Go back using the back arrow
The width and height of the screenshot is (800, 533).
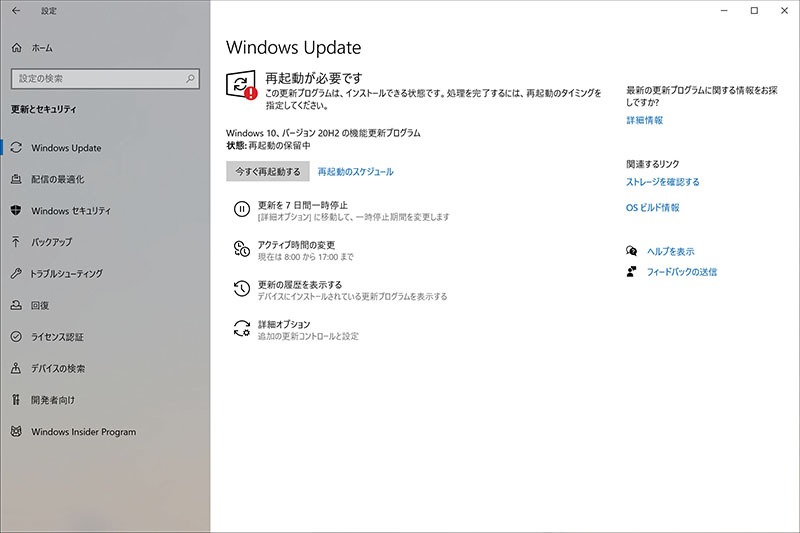coord(16,11)
